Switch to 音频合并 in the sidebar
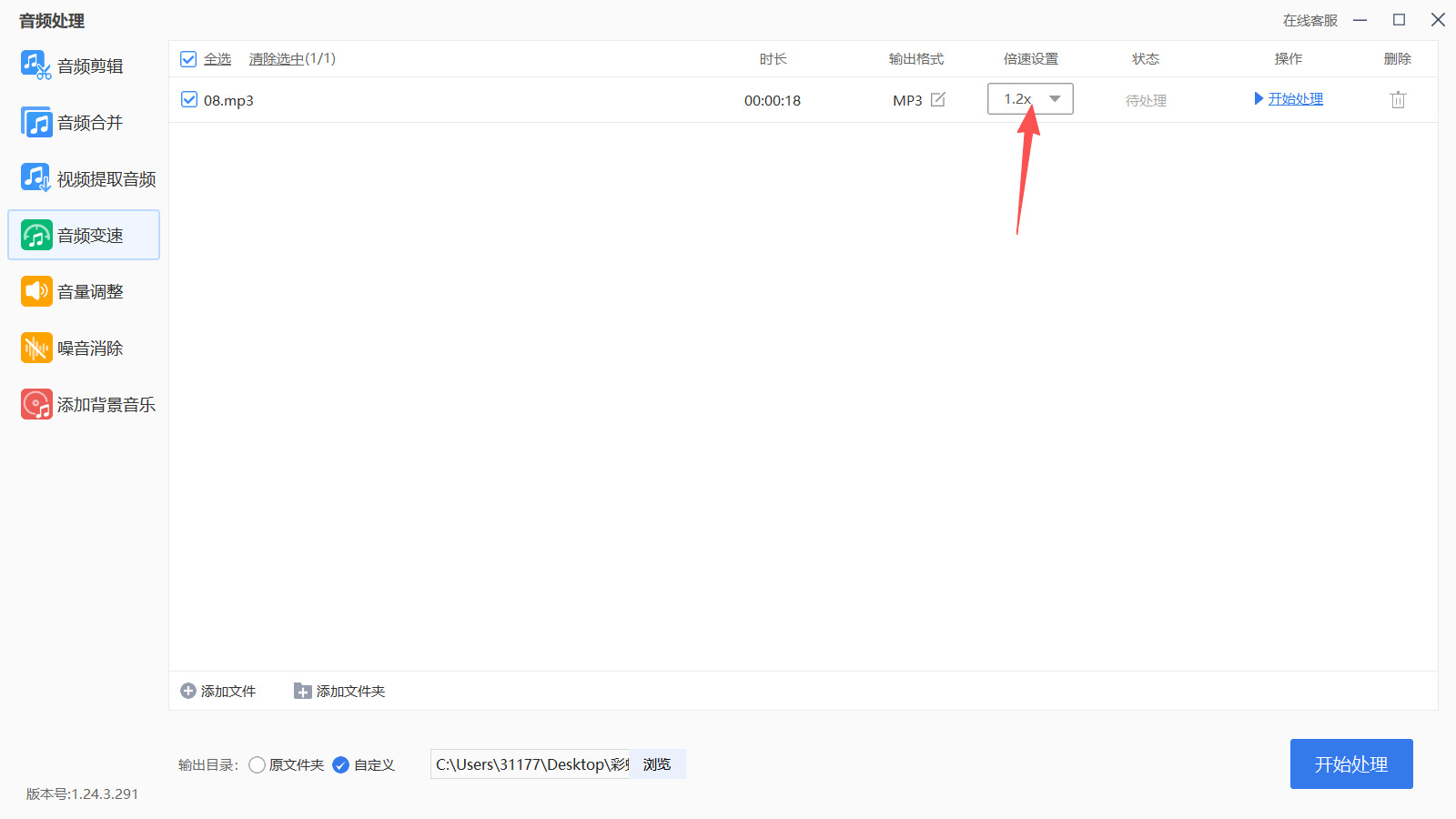1456x819 pixels. point(84,122)
